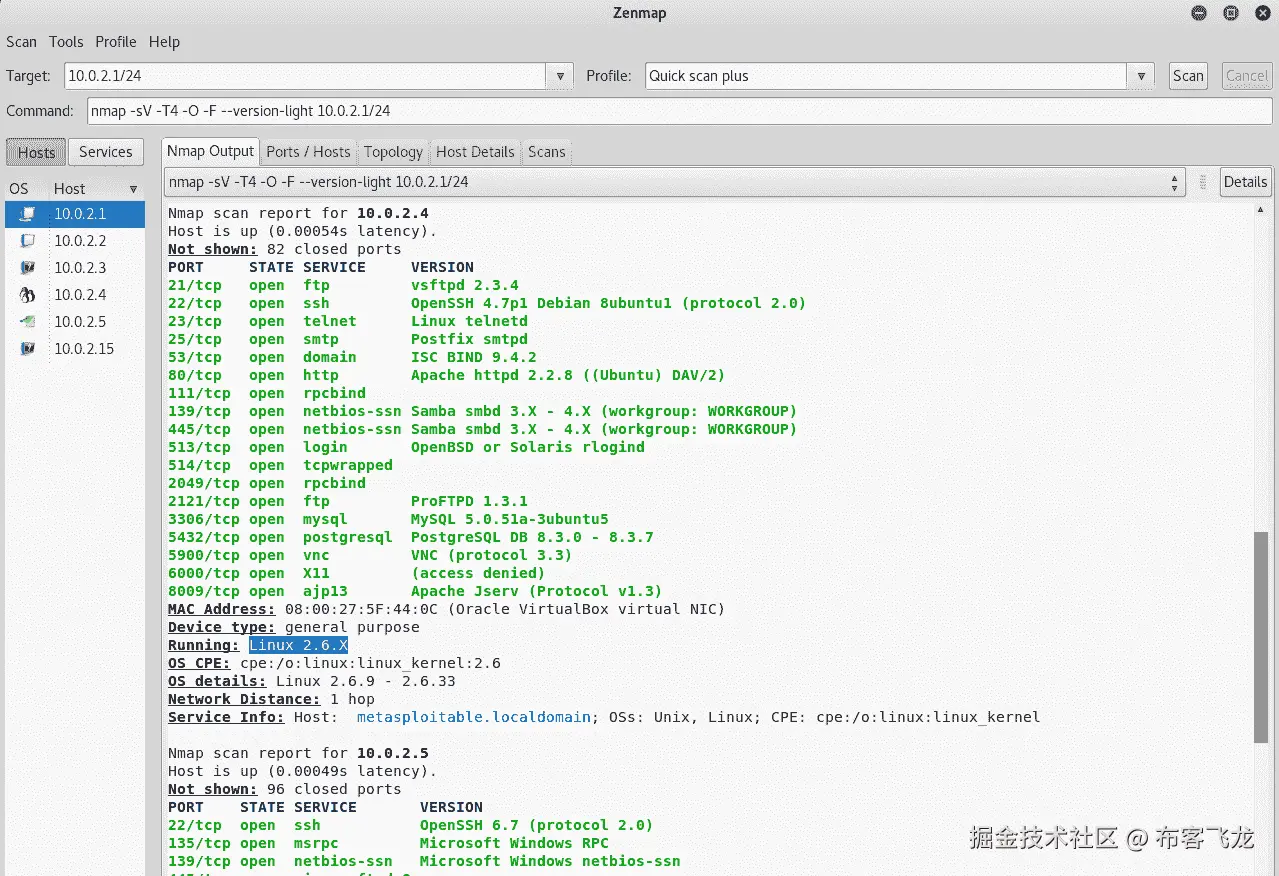Click the output pane vertical scrollbar thumb
This screenshot has width=1279, height=876.
click(1261, 637)
